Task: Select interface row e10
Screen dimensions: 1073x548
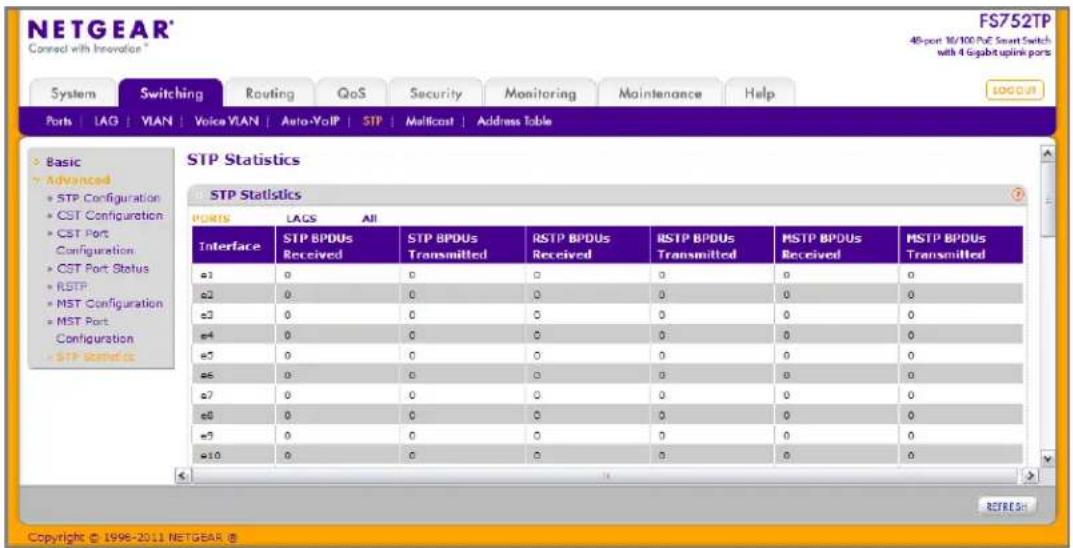Action: [x=606, y=454]
